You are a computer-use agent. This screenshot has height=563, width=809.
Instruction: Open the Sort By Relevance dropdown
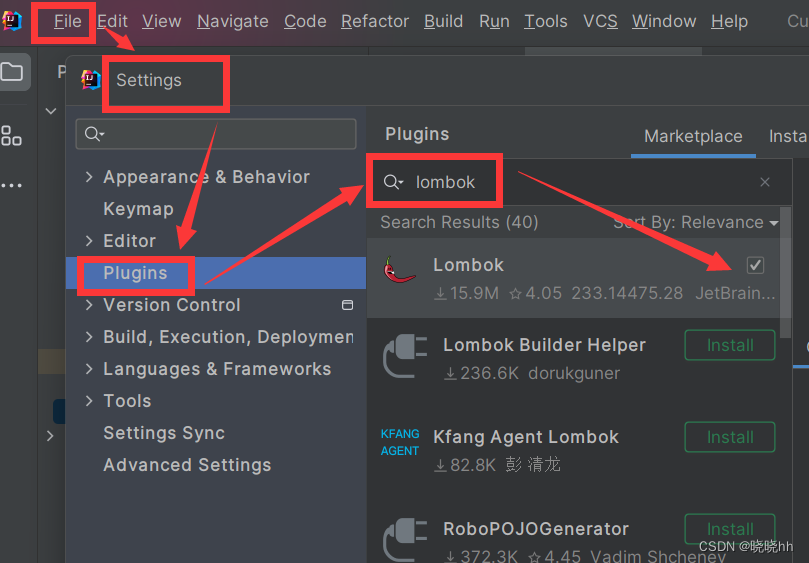pos(696,222)
